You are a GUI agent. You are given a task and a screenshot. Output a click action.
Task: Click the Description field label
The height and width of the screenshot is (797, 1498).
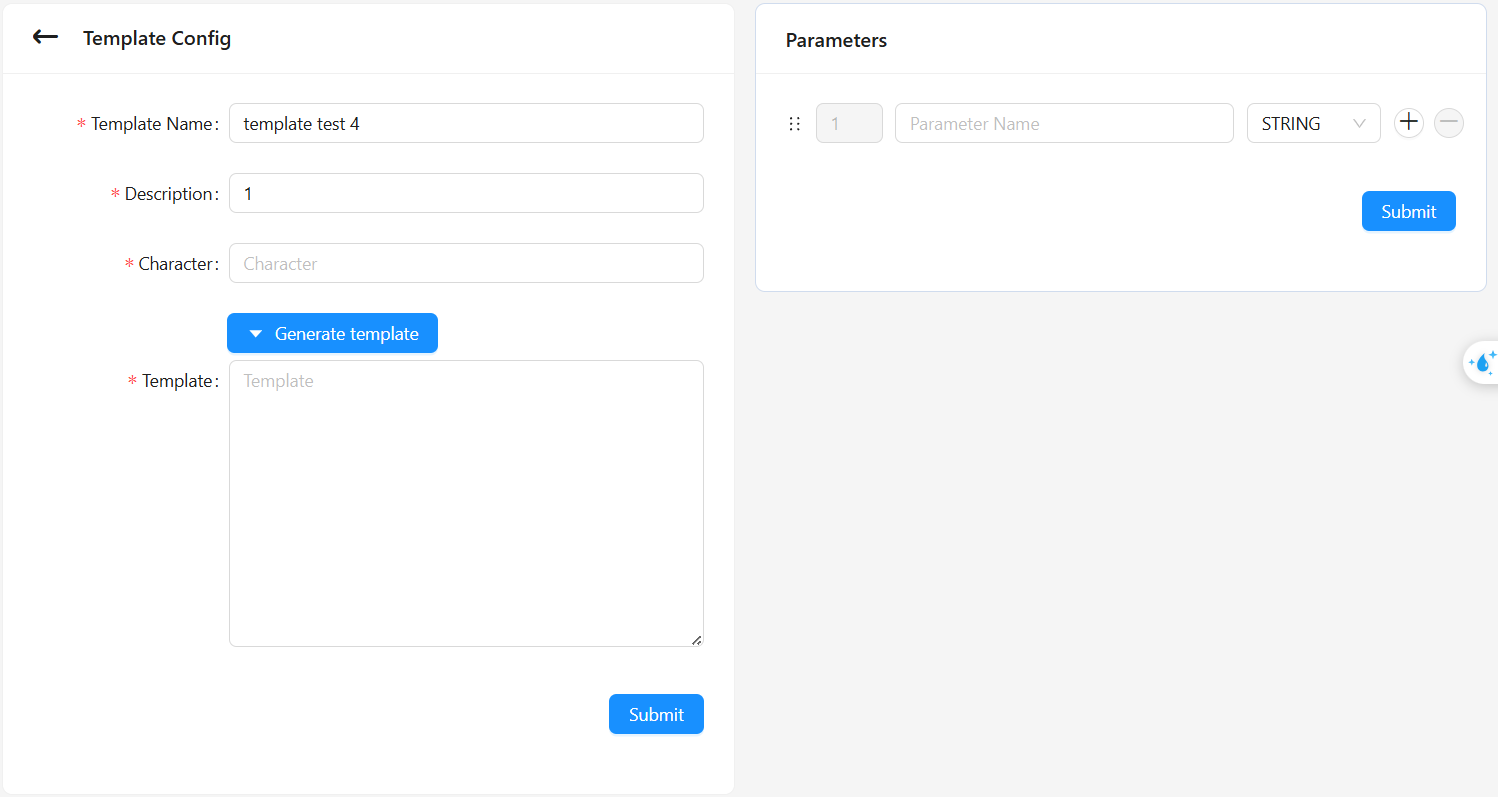(x=170, y=194)
